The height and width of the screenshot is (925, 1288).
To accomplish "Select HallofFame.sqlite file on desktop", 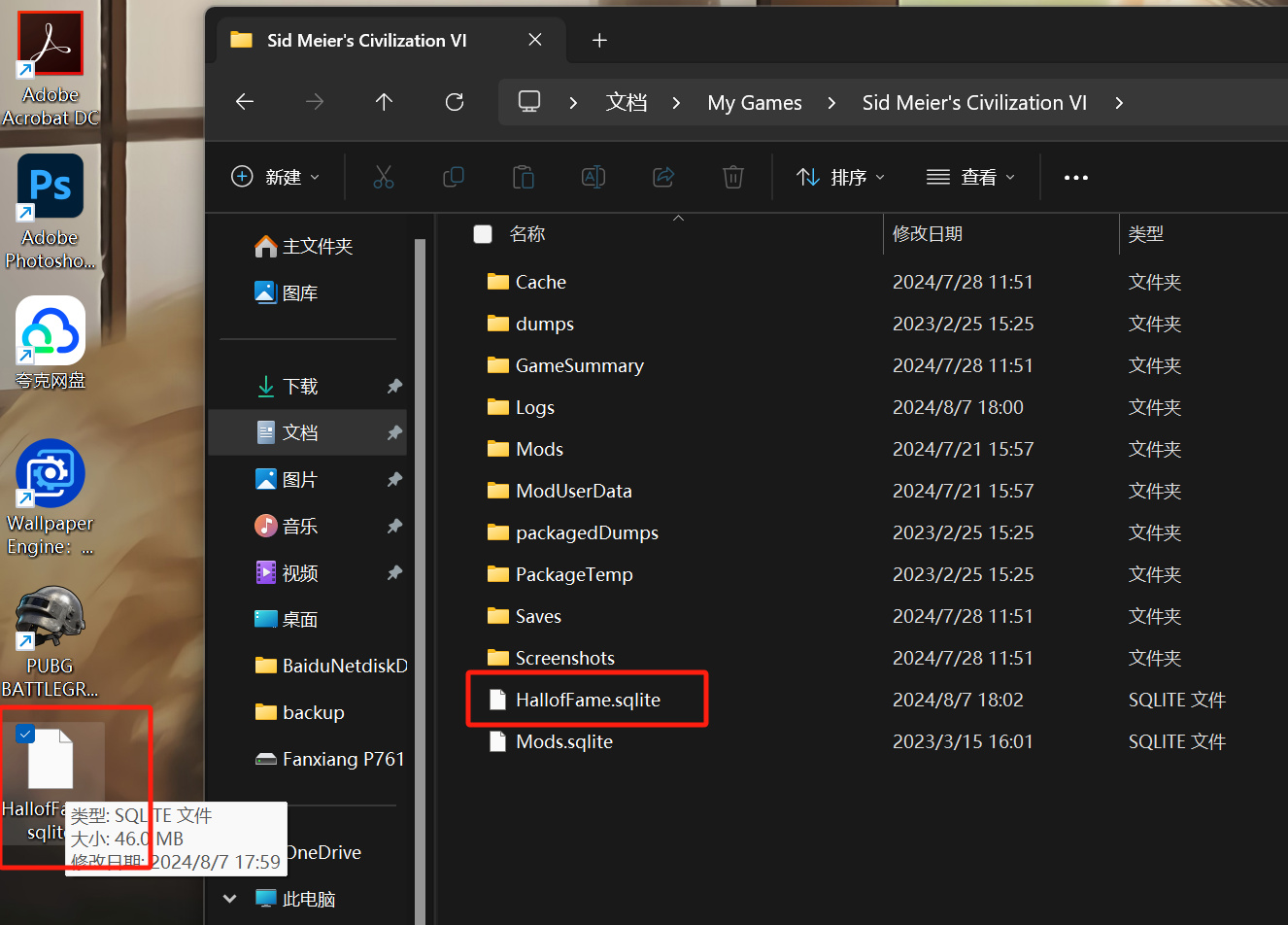I will 51,782.
